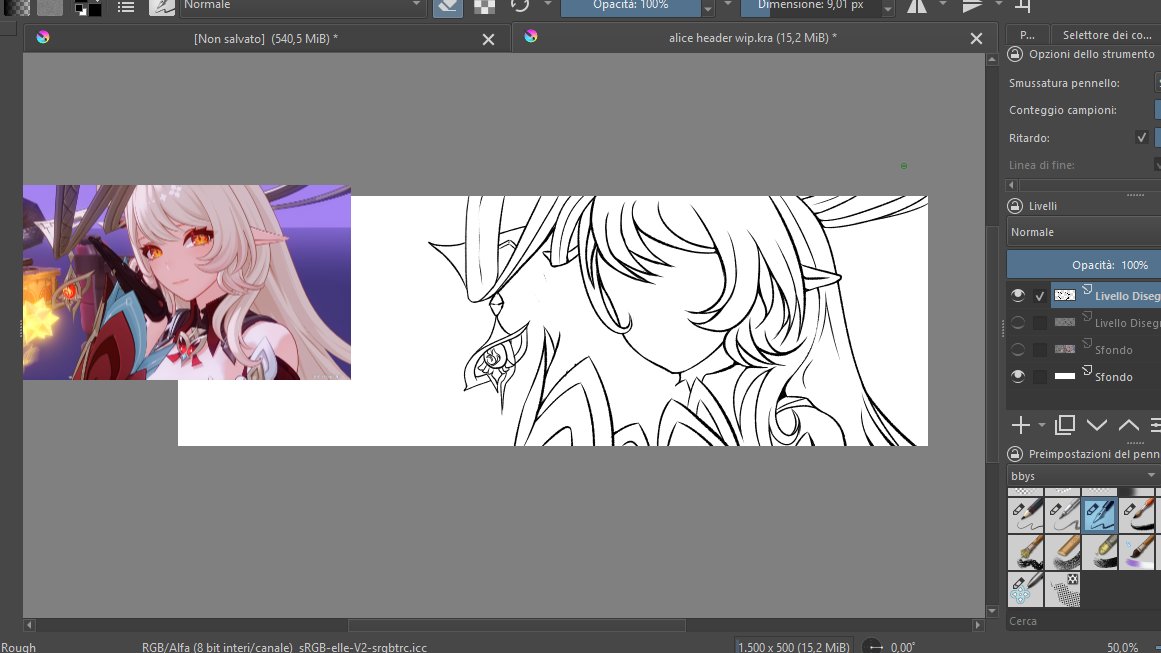This screenshot has width=1161, height=653.
Task: Click the brush editor icon next to Normale
Action: click(x=162, y=6)
